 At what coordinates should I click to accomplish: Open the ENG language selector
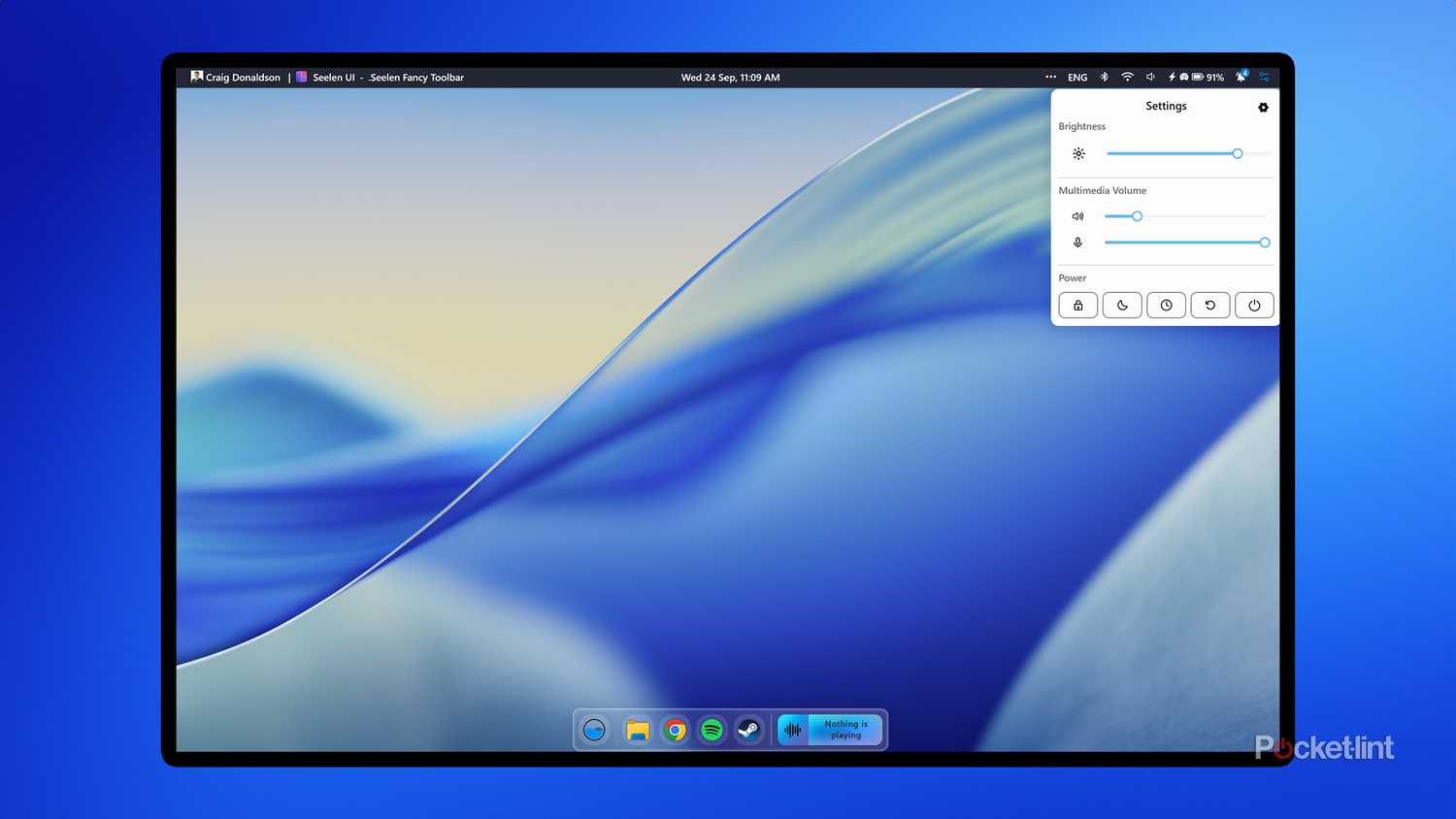click(1077, 78)
